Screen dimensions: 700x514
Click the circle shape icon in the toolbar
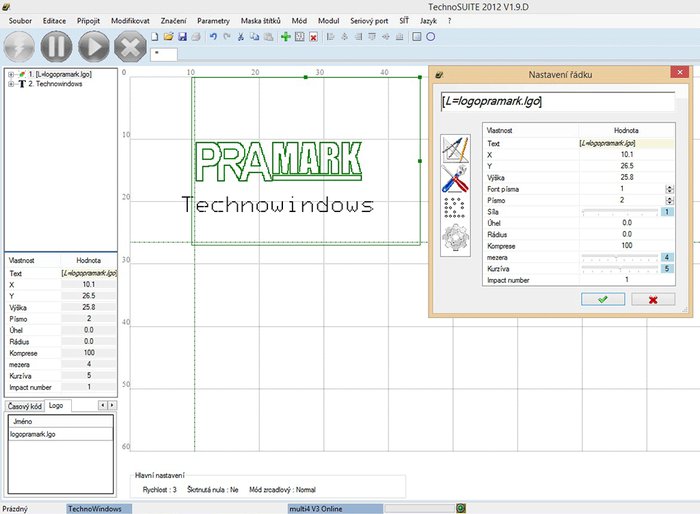pos(430,37)
